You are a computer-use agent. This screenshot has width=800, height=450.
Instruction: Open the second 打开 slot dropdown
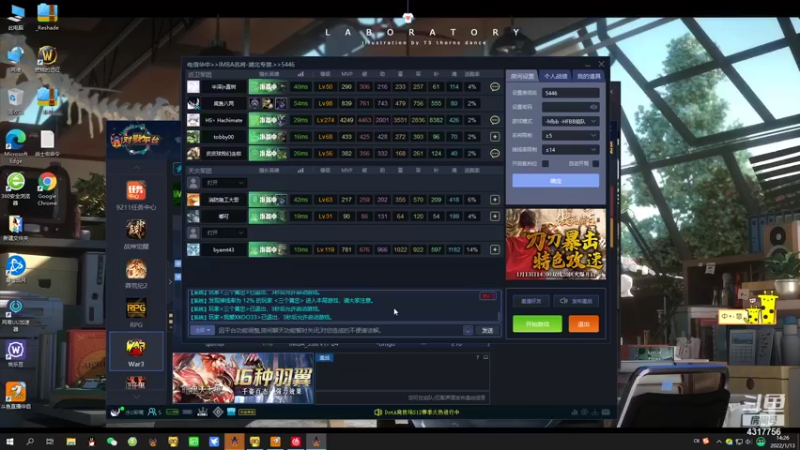click(x=224, y=233)
